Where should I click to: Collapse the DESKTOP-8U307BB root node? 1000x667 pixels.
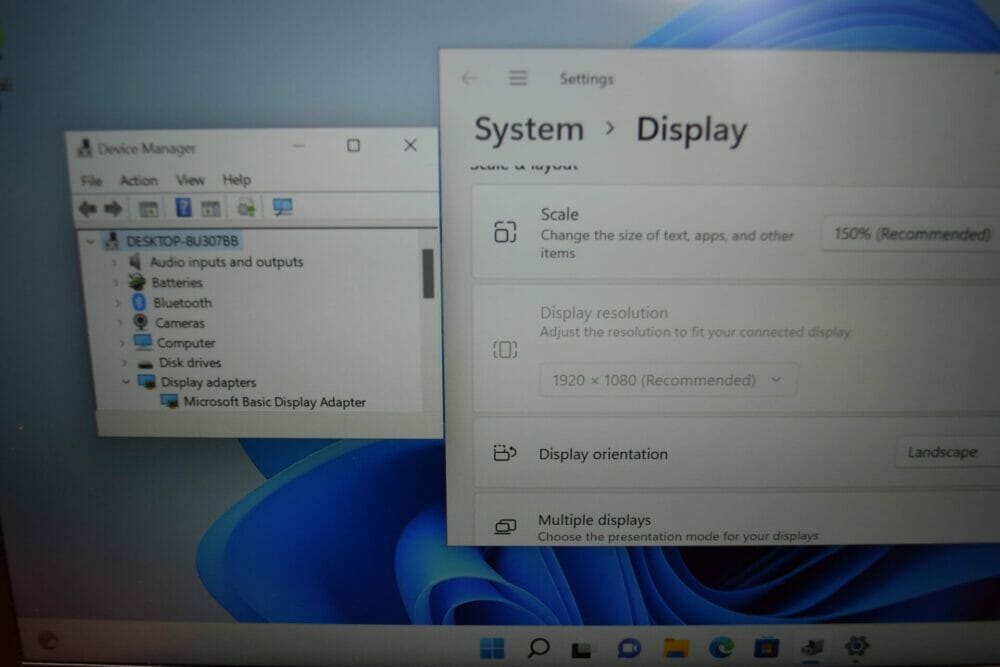(x=90, y=242)
